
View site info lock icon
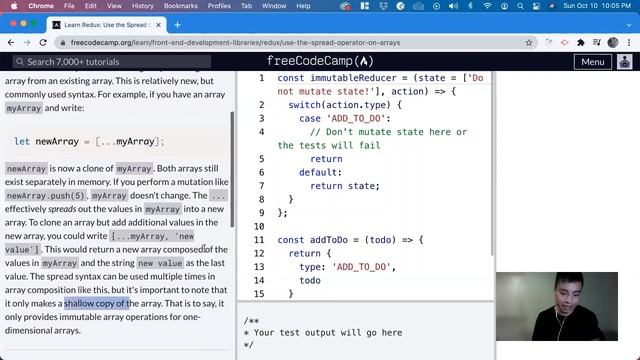63,42
